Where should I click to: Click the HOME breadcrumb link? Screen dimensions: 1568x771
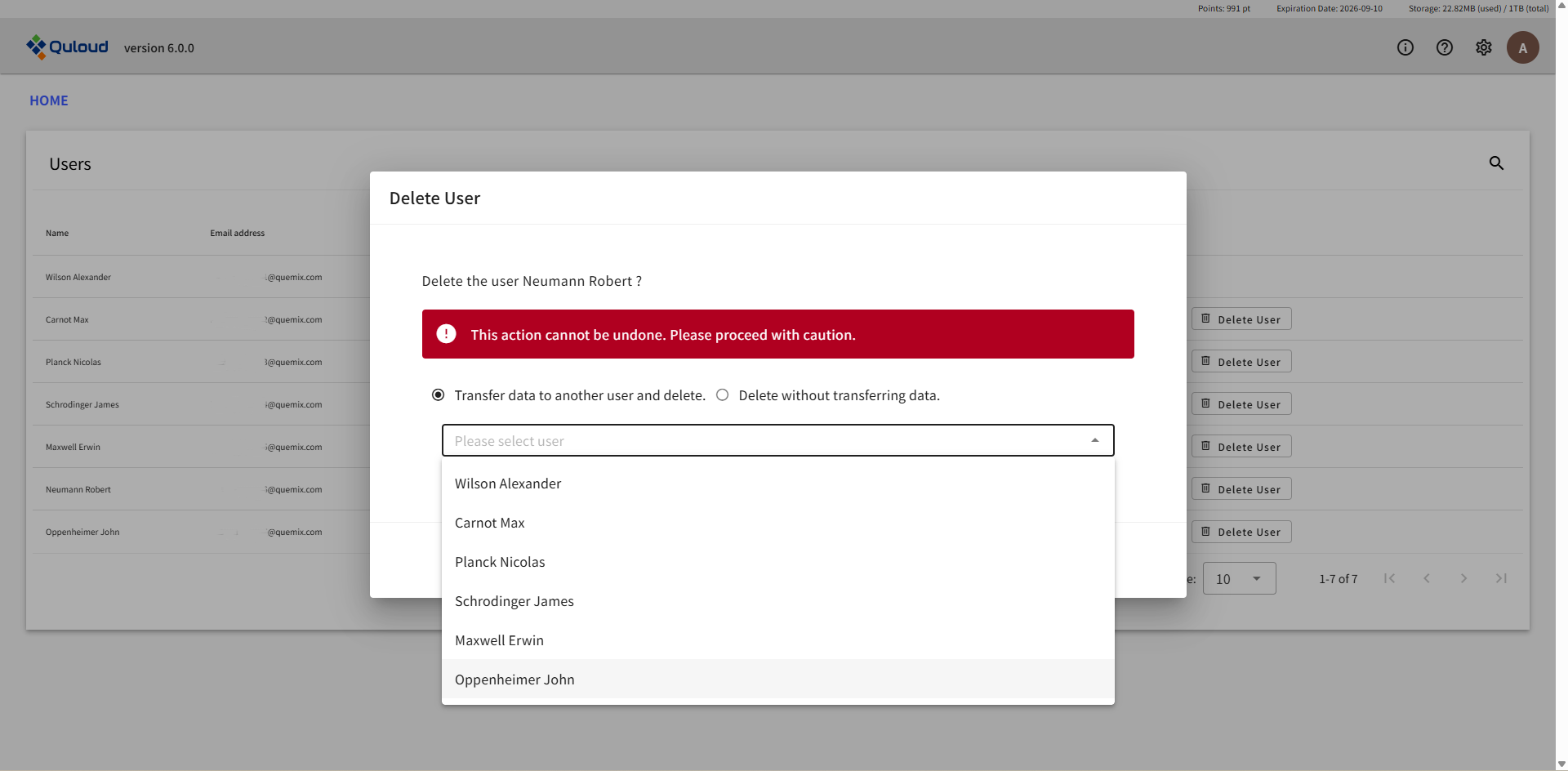(49, 100)
